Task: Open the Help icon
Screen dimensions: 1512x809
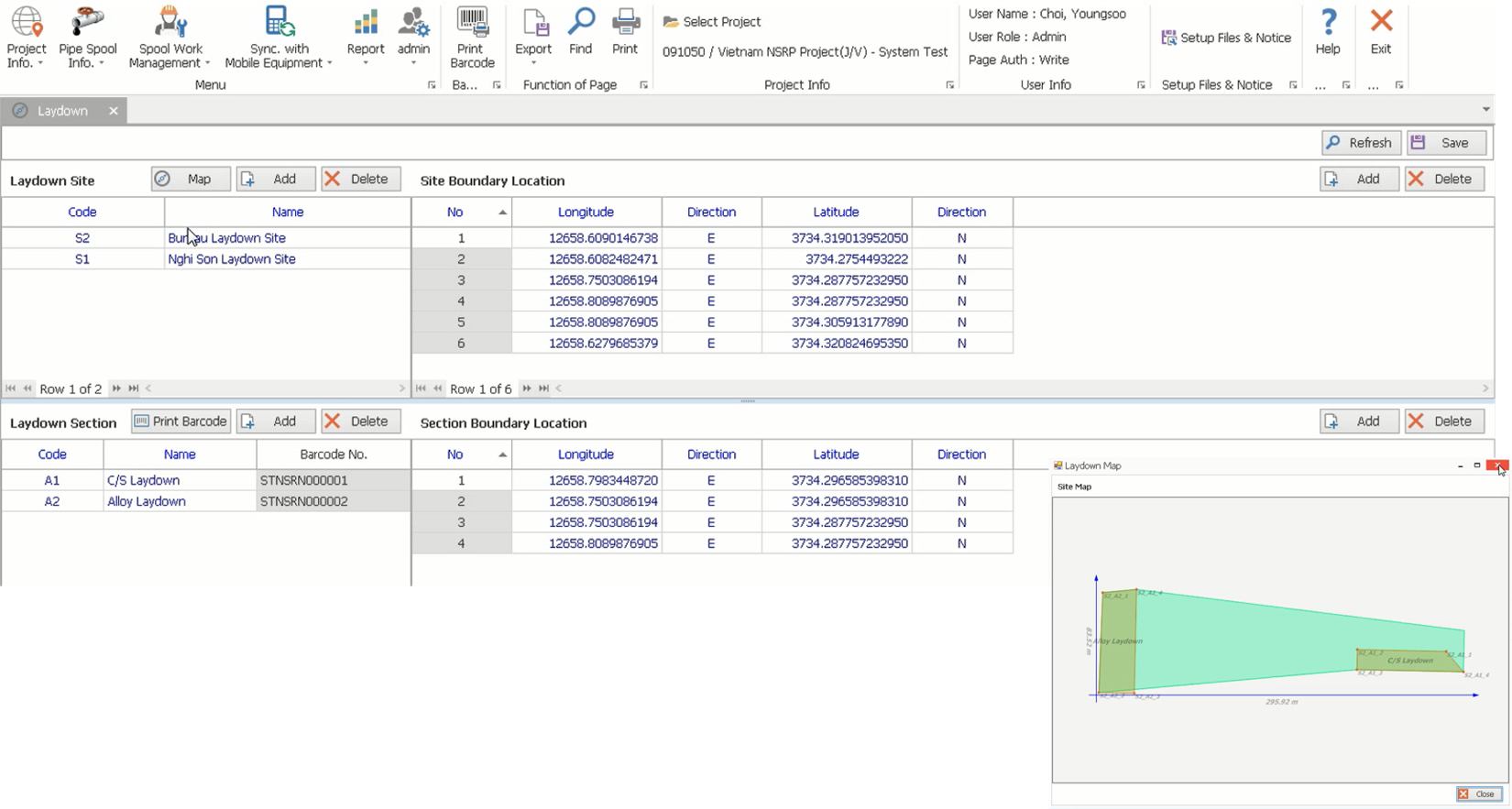Action: [1327, 22]
